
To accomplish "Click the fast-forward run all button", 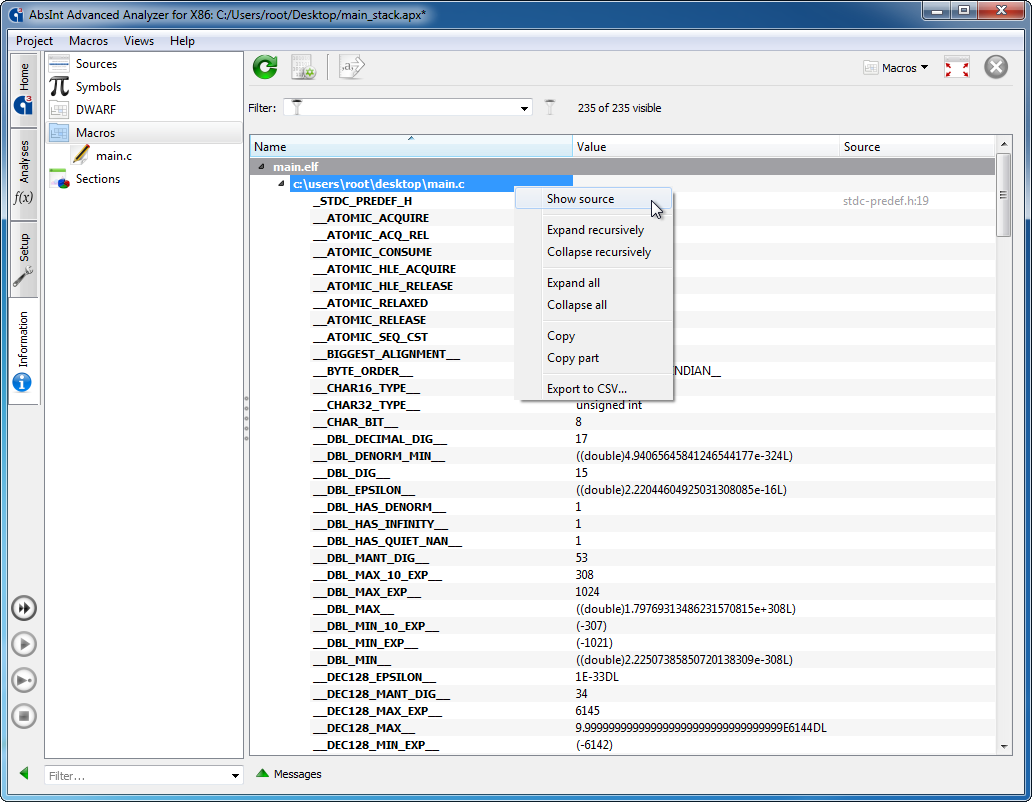I will pyautogui.click(x=24, y=608).
